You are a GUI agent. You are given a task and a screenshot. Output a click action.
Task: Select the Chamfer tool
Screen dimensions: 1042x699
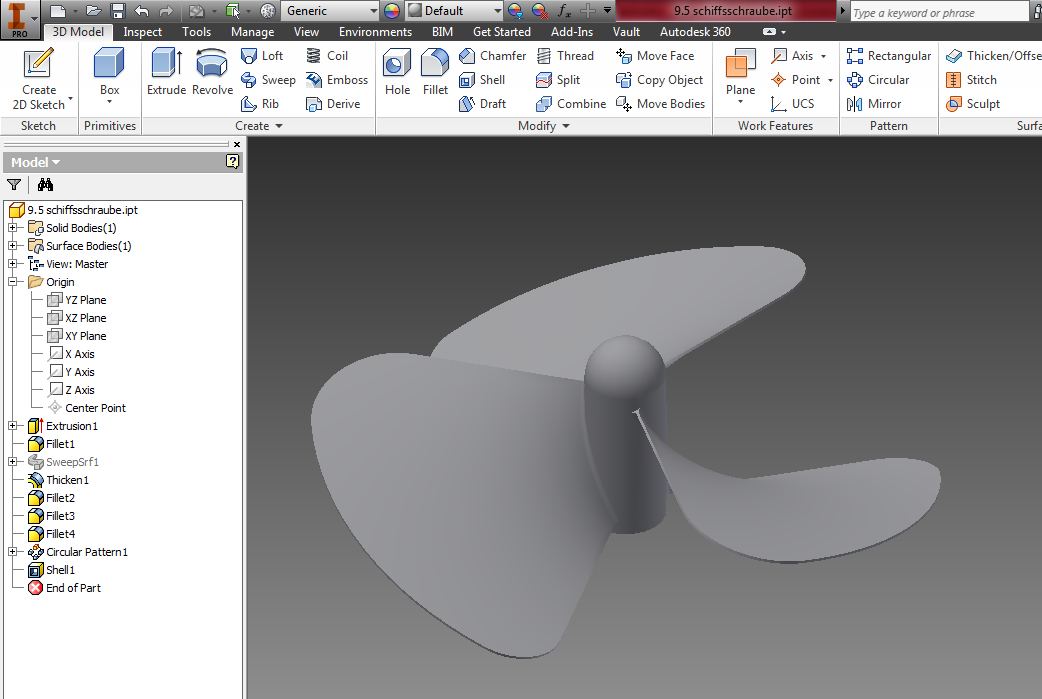tap(492, 56)
